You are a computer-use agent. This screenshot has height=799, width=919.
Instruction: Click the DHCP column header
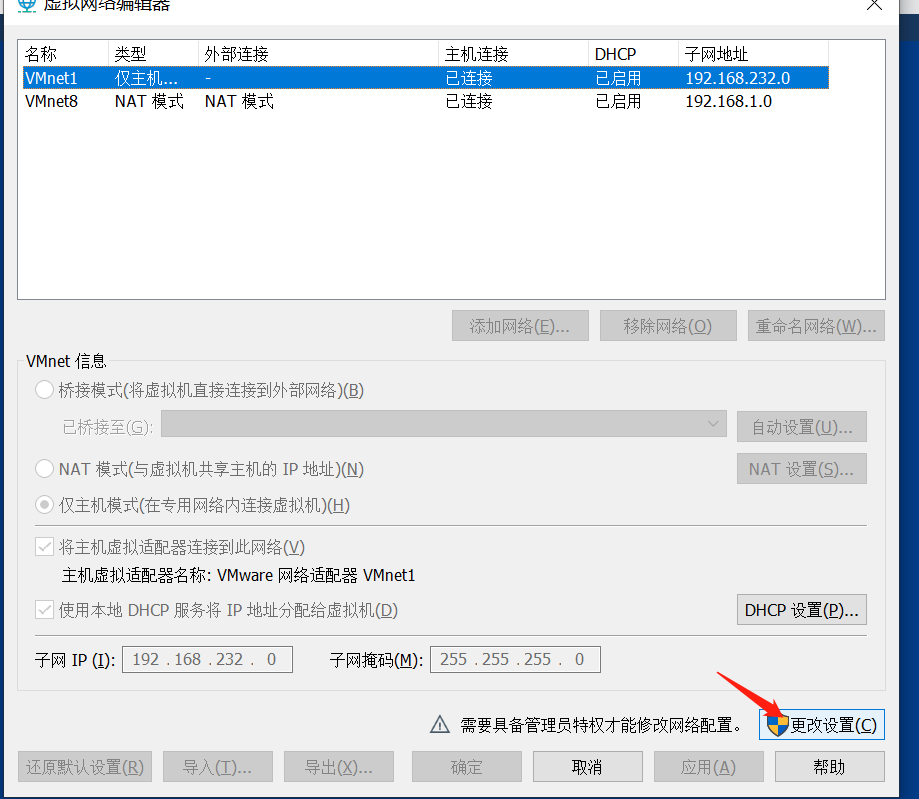tap(634, 54)
